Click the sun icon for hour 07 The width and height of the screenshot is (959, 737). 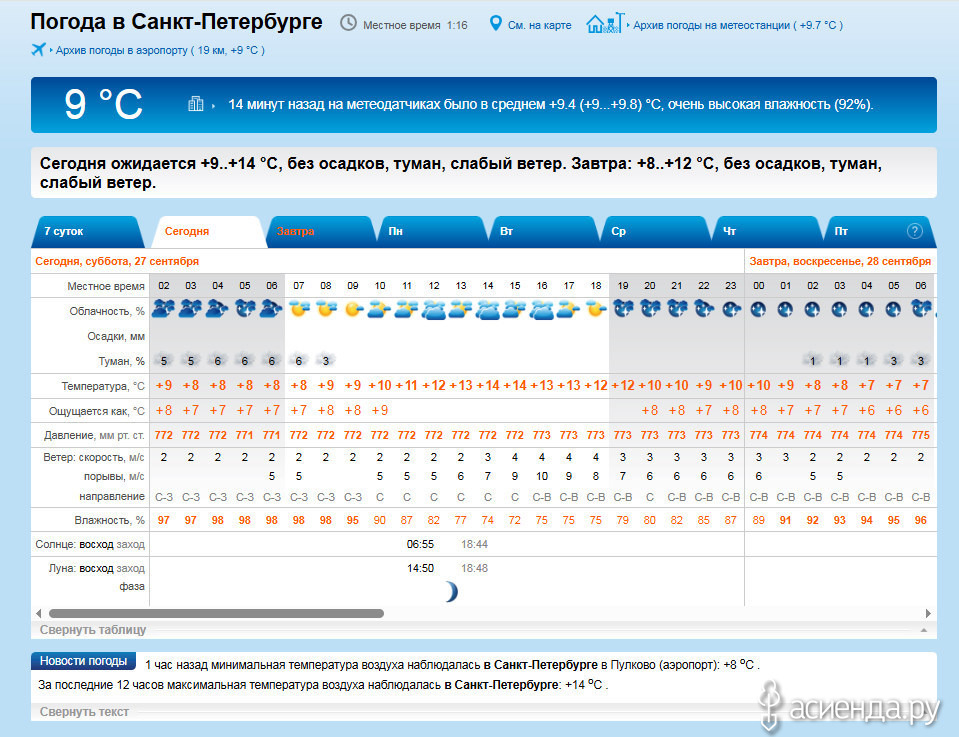point(298,309)
